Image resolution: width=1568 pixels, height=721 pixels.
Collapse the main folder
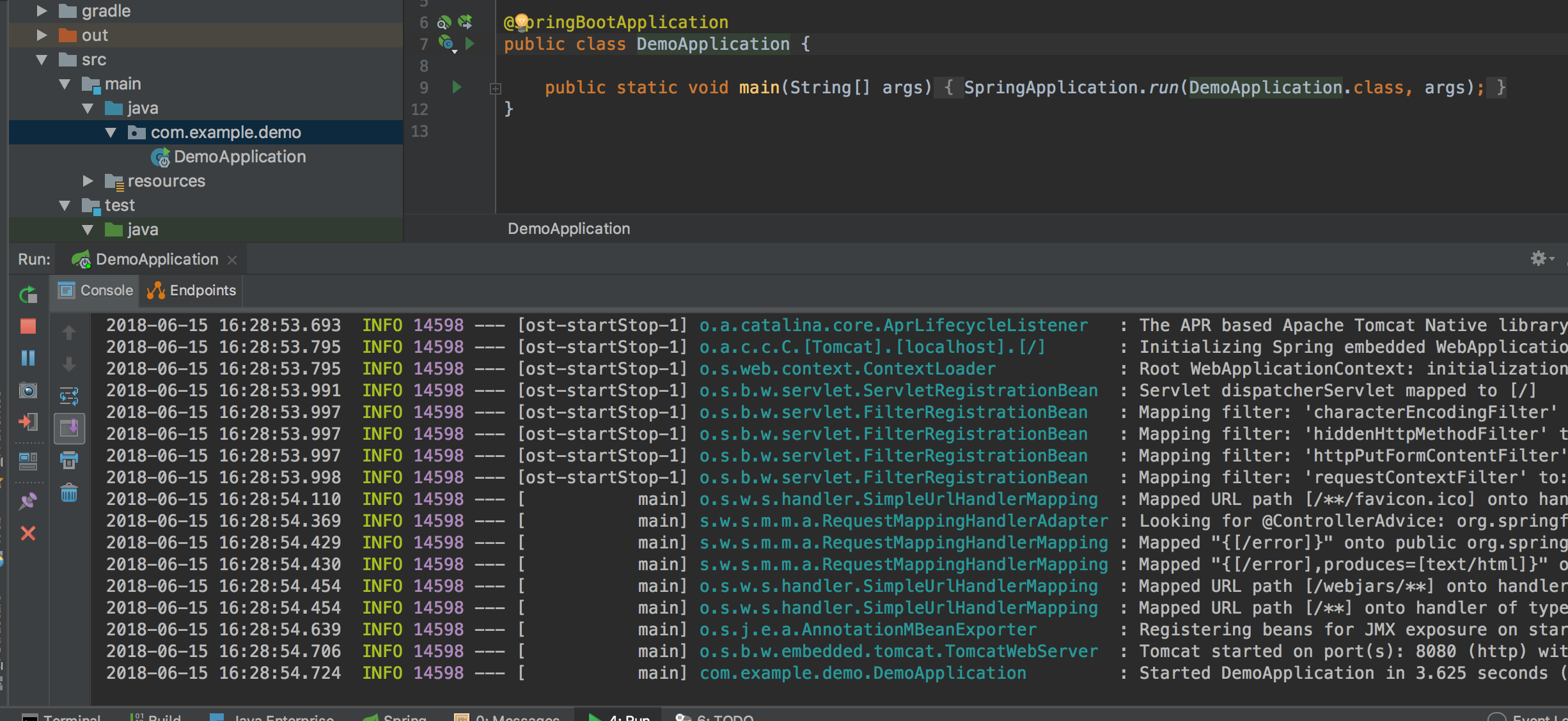65,84
